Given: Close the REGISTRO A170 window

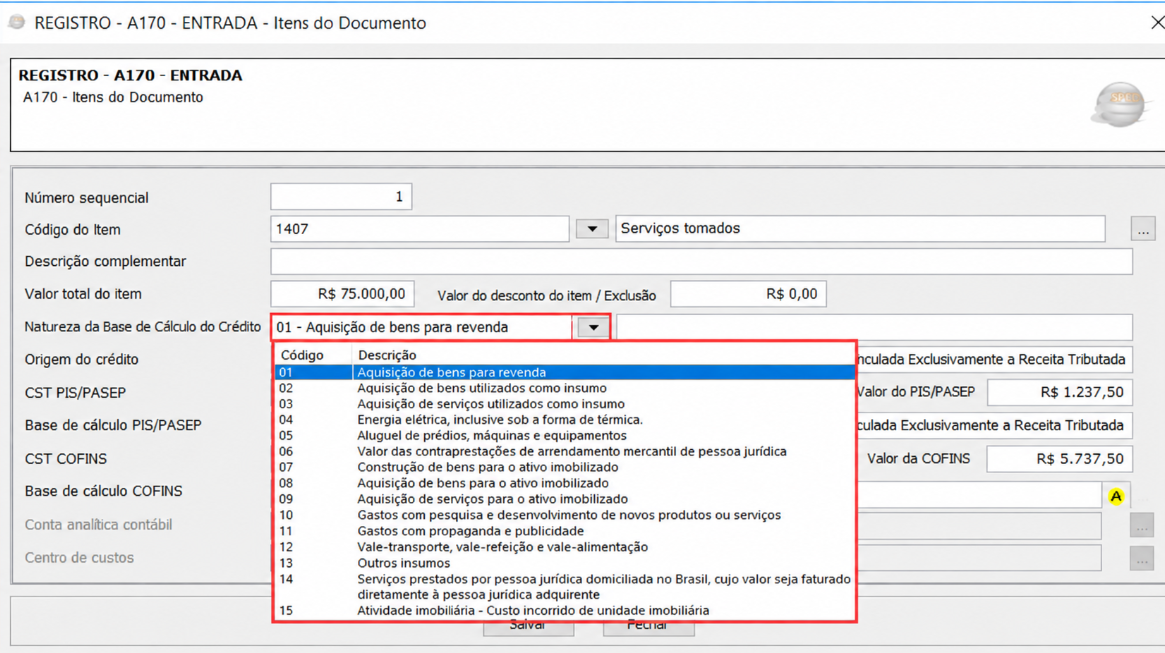Looking at the screenshot, I should (1156, 23).
